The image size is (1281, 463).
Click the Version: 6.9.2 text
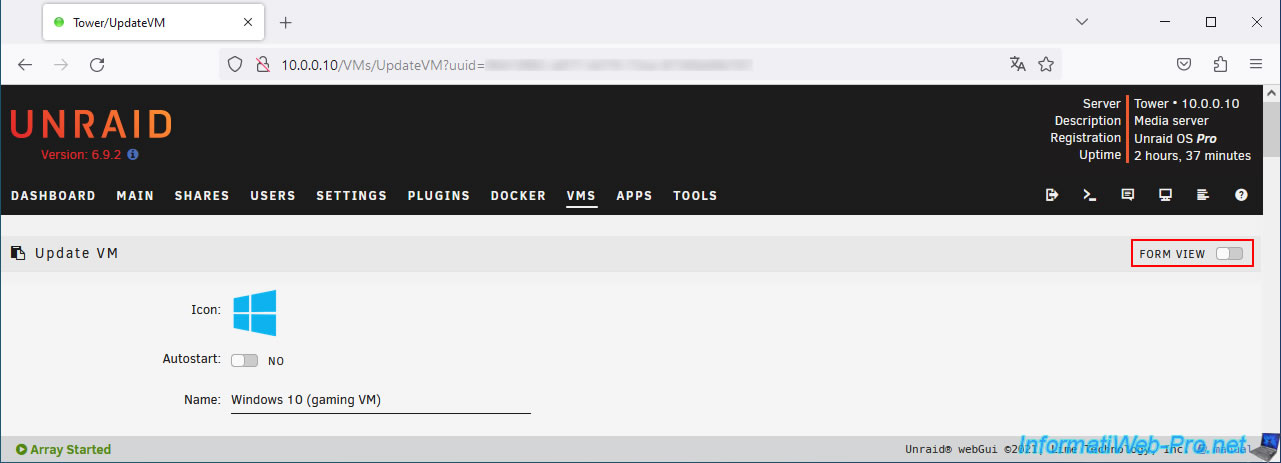pyautogui.click(x=82, y=155)
